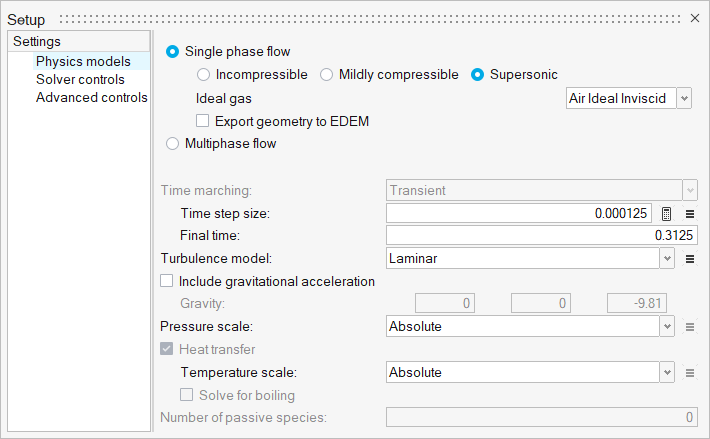Go to Advanced controls settings

coord(91,97)
